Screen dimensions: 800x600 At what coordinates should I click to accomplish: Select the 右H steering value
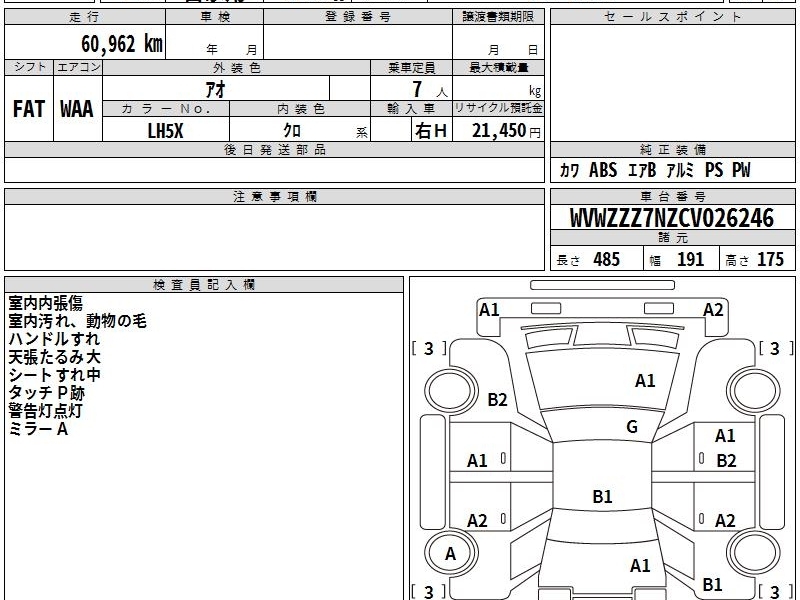click(431, 131)
